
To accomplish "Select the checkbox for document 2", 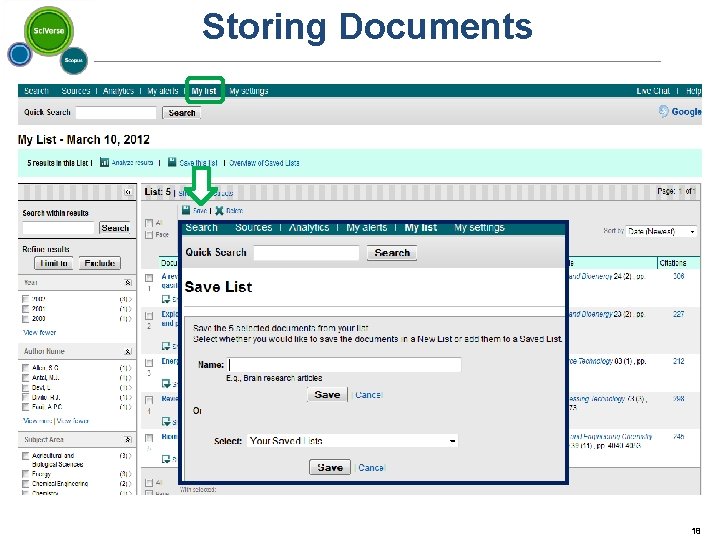I will [149, 315].
